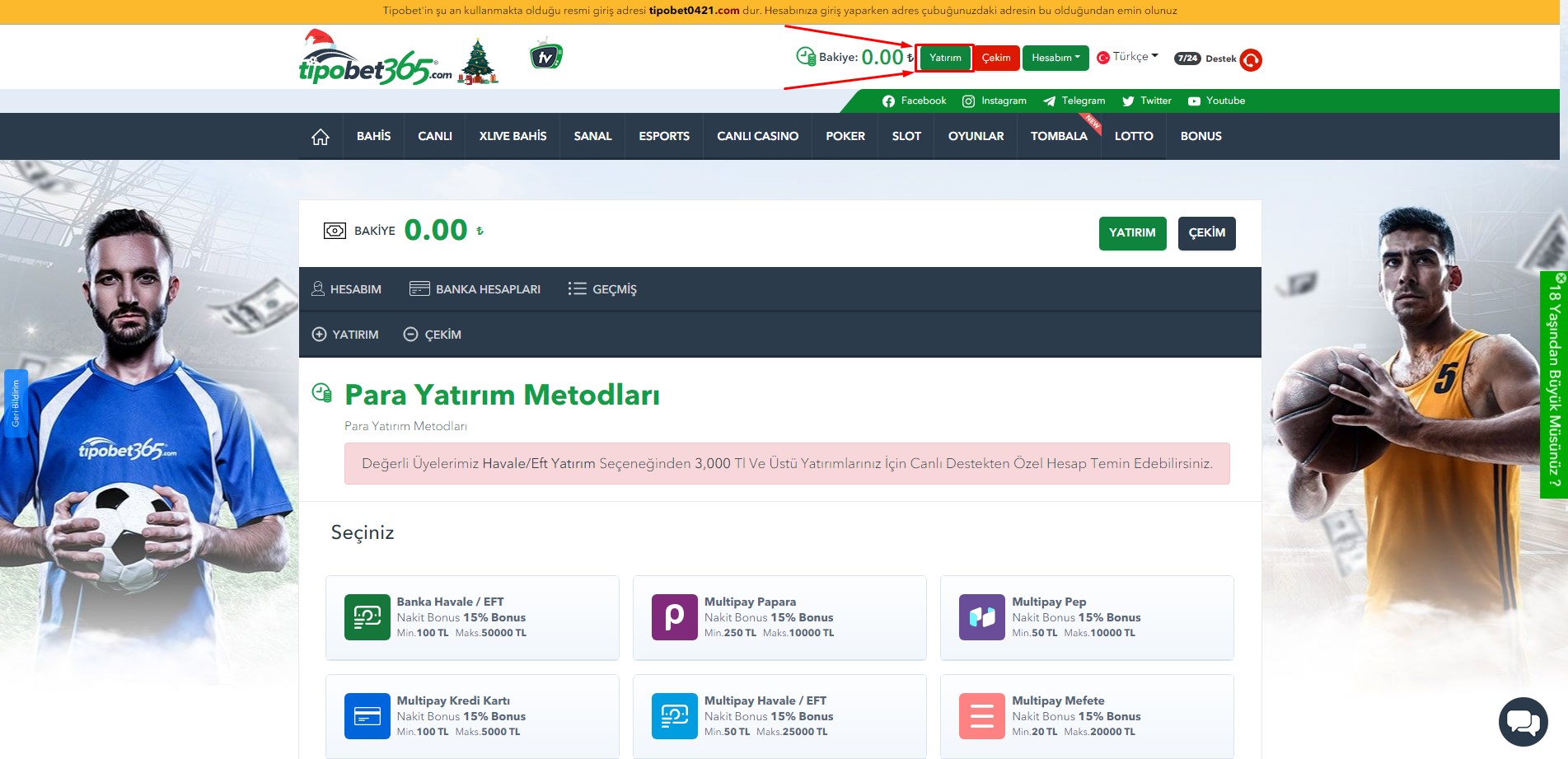Open the BONUS menu item
This screenshot has height=759, width=1568.
point(1201,136)
